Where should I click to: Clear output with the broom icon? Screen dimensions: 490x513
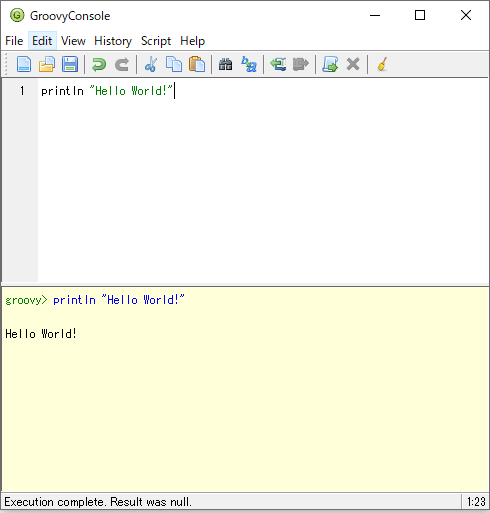[382, 64]
